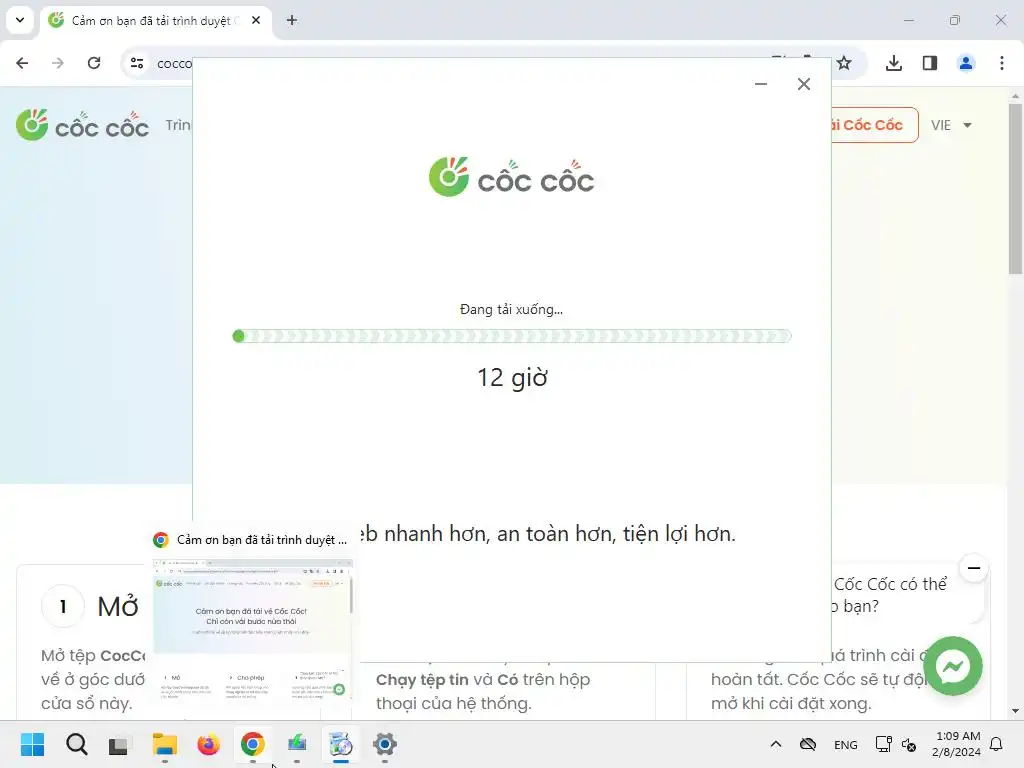Click the orange Tải Cốc Cốc button
1024x768 pixels.
[875, 125]
